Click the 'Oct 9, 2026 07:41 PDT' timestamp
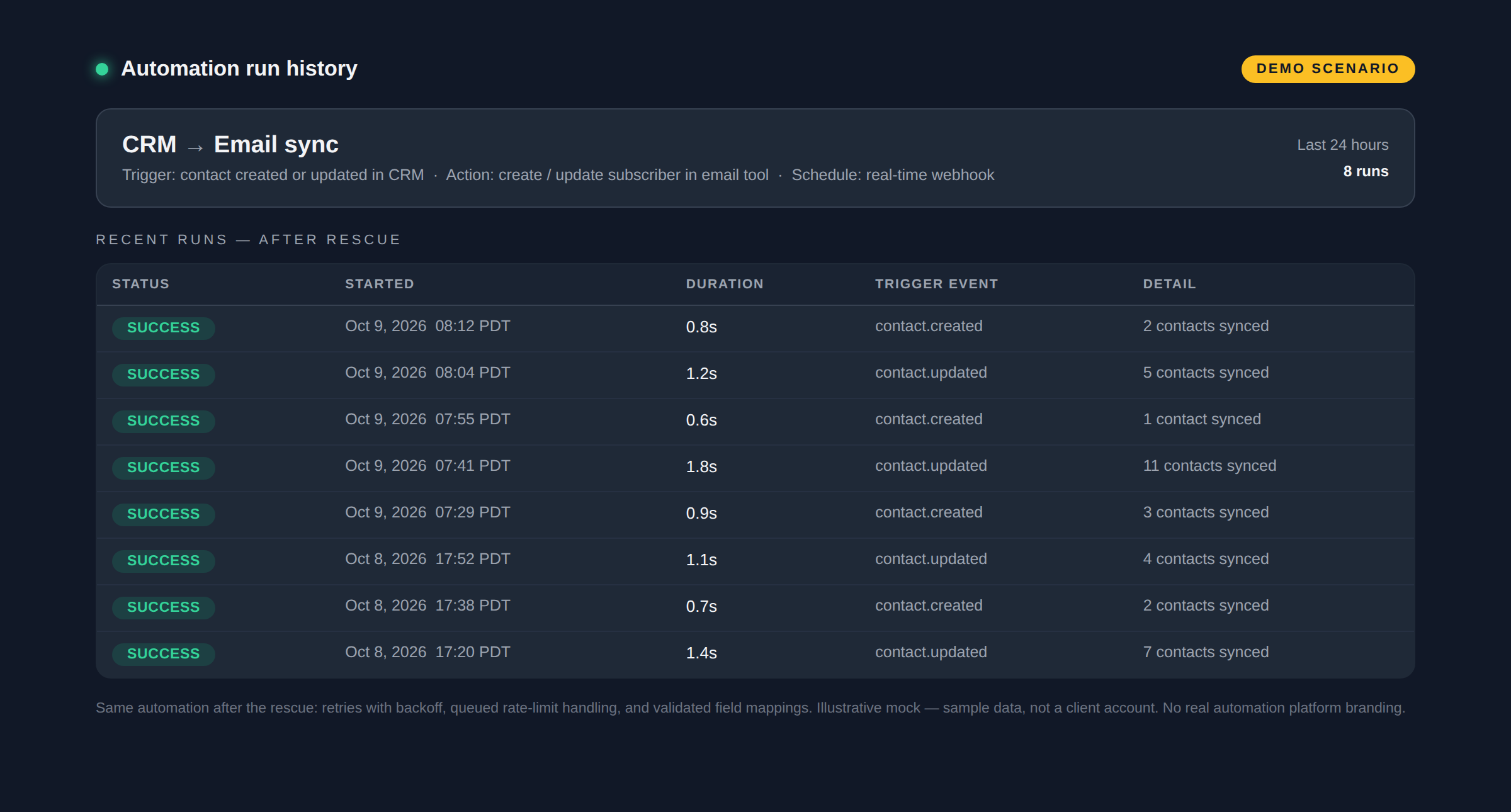The height and width of the screenshot is (812, 1511). click(427, 466)
